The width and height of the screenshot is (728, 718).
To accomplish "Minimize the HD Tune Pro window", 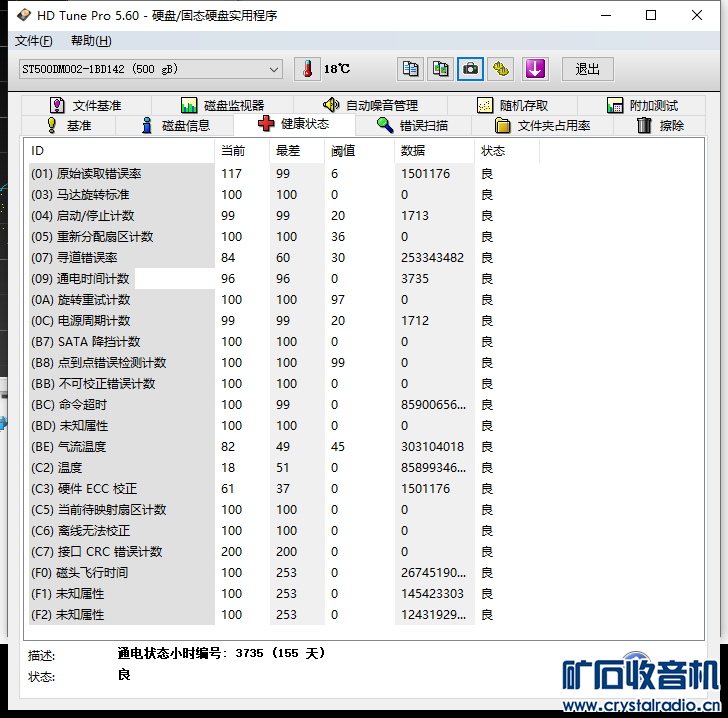I will pyautogui.click(x=606, y=15).
